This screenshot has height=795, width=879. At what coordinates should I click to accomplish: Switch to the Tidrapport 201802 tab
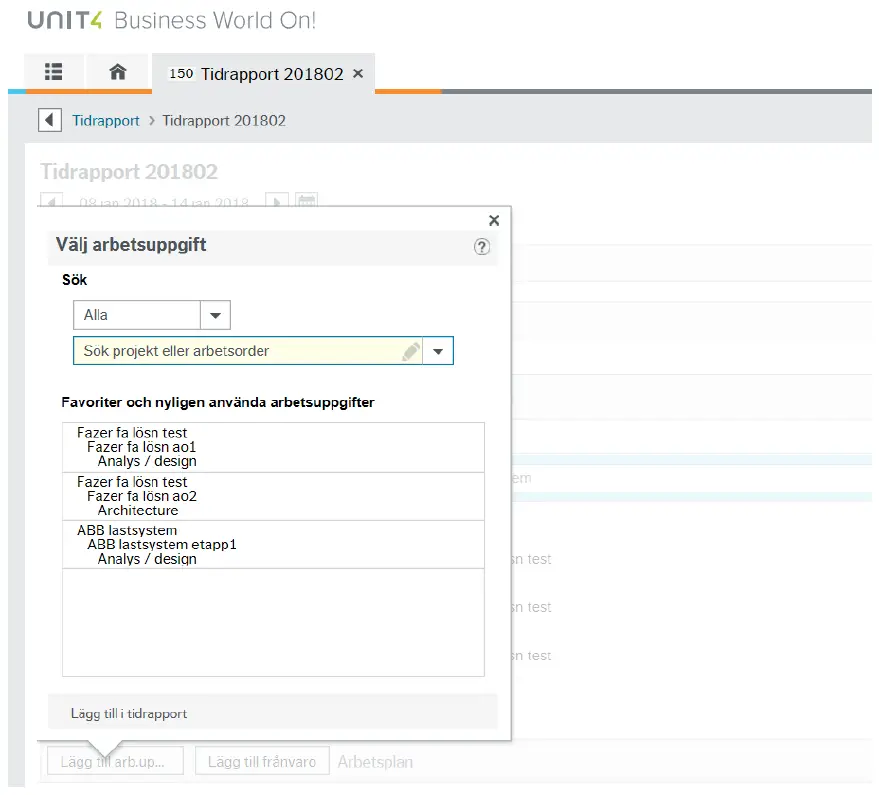click(x=260, y=74)
